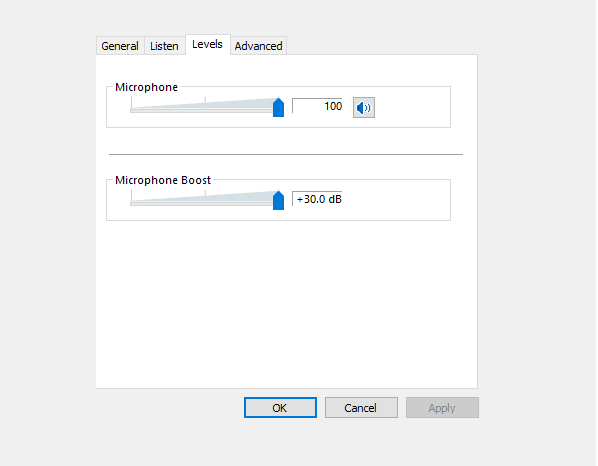Mute the microphone with the speaker icon
598x466 pixels.
(363, 108)
